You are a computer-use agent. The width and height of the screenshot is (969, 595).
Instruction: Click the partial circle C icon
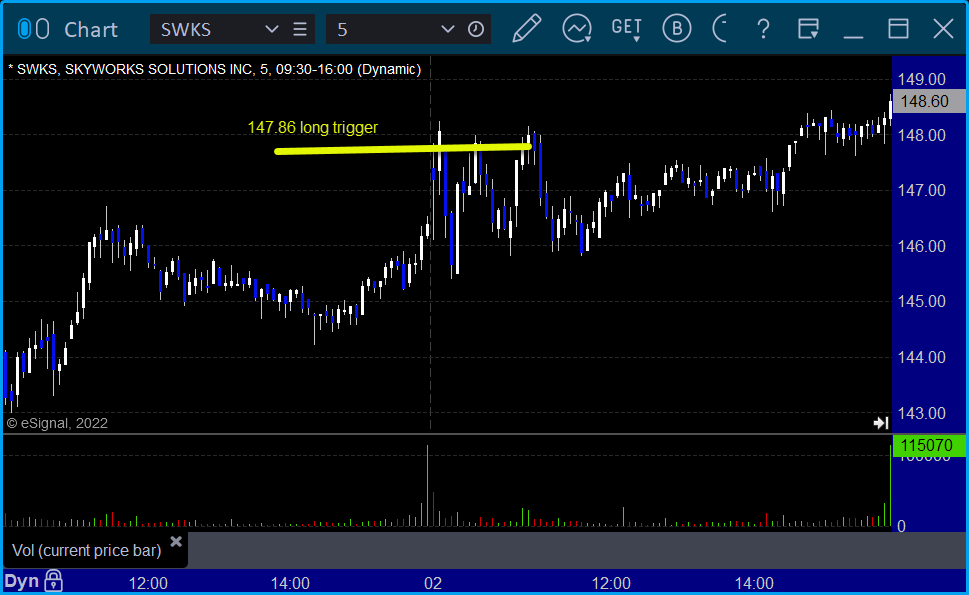click(x=719, y=29)
